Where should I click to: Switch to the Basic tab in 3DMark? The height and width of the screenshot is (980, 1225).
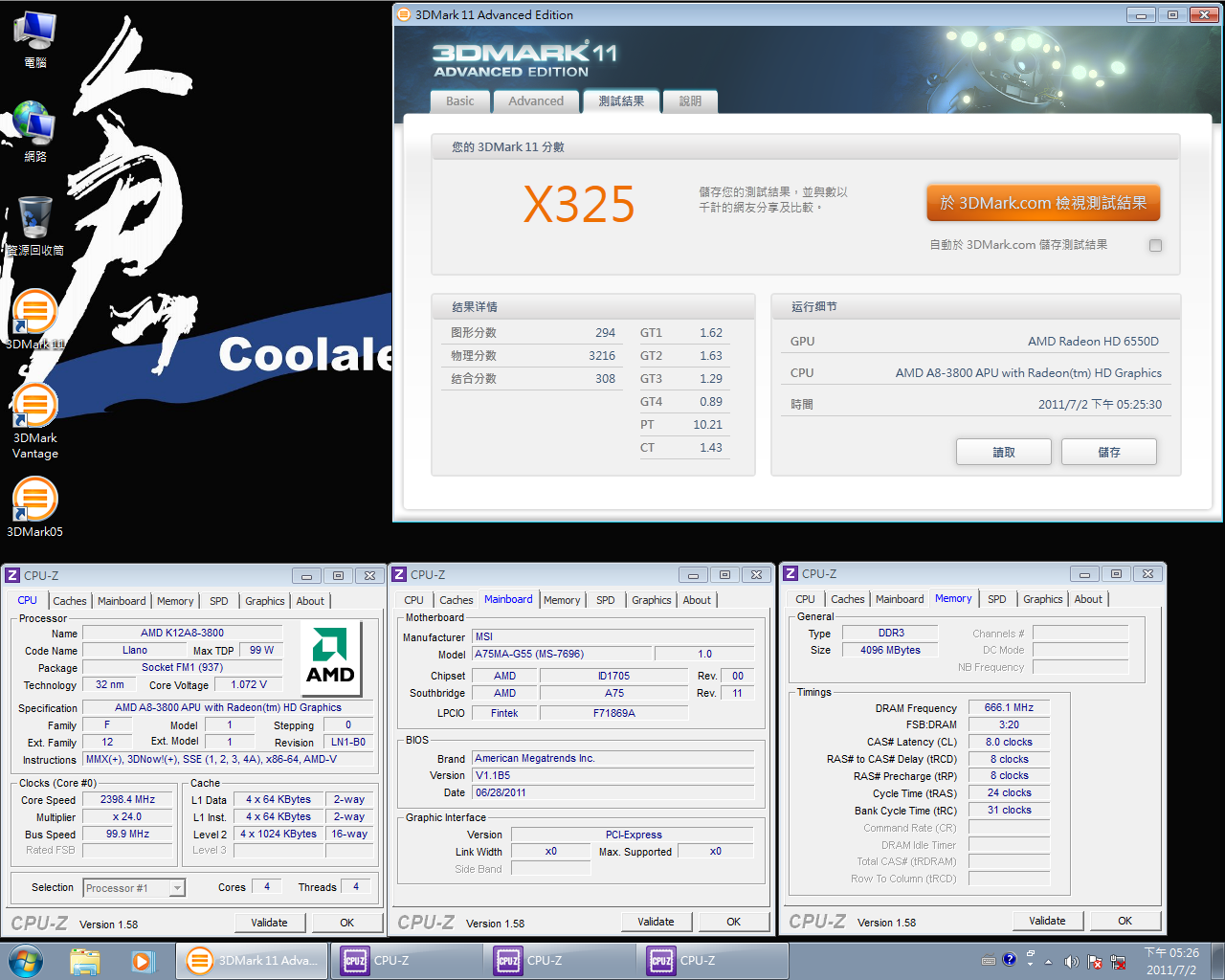click(459, 101)
